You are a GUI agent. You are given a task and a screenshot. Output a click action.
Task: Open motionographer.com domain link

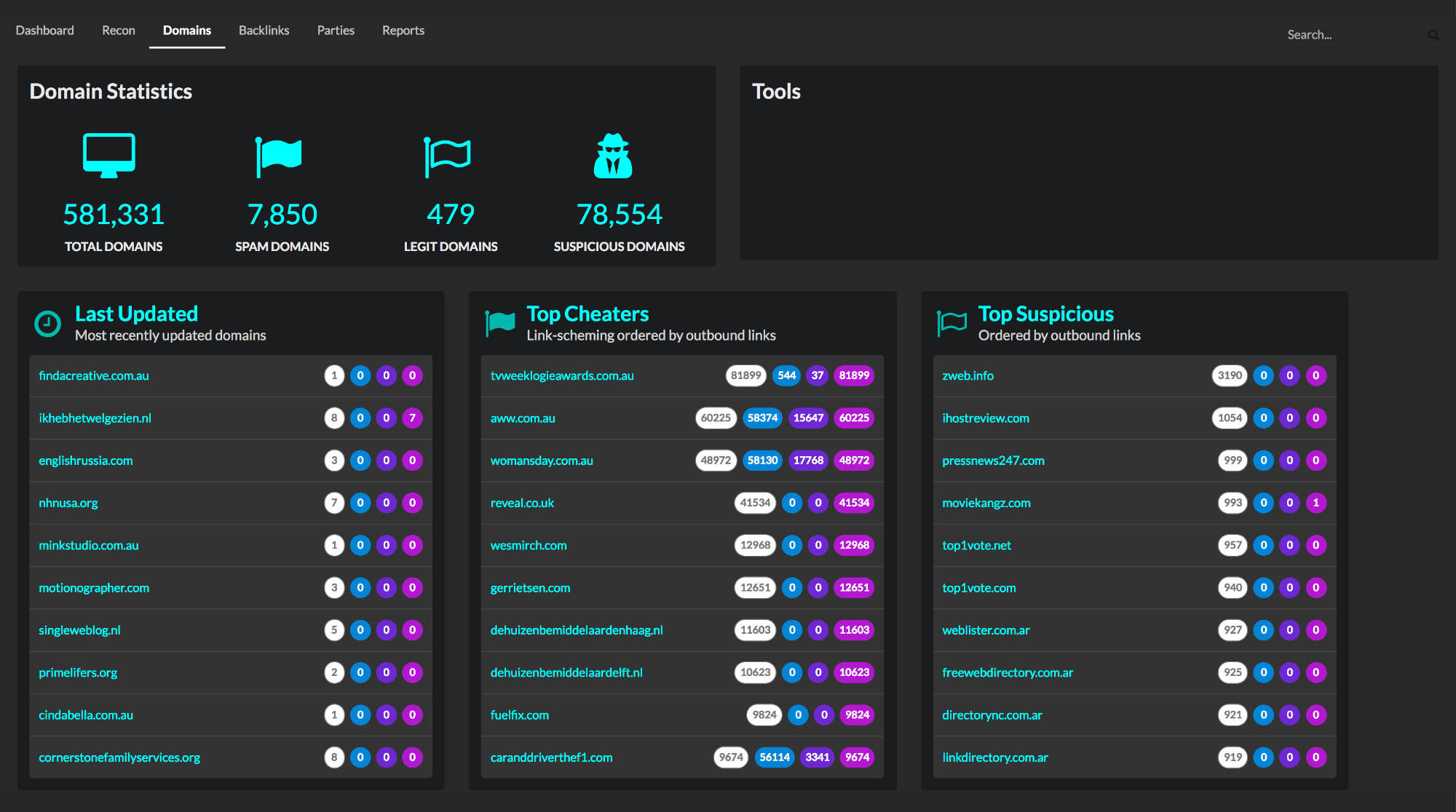[x=94, y=588]
